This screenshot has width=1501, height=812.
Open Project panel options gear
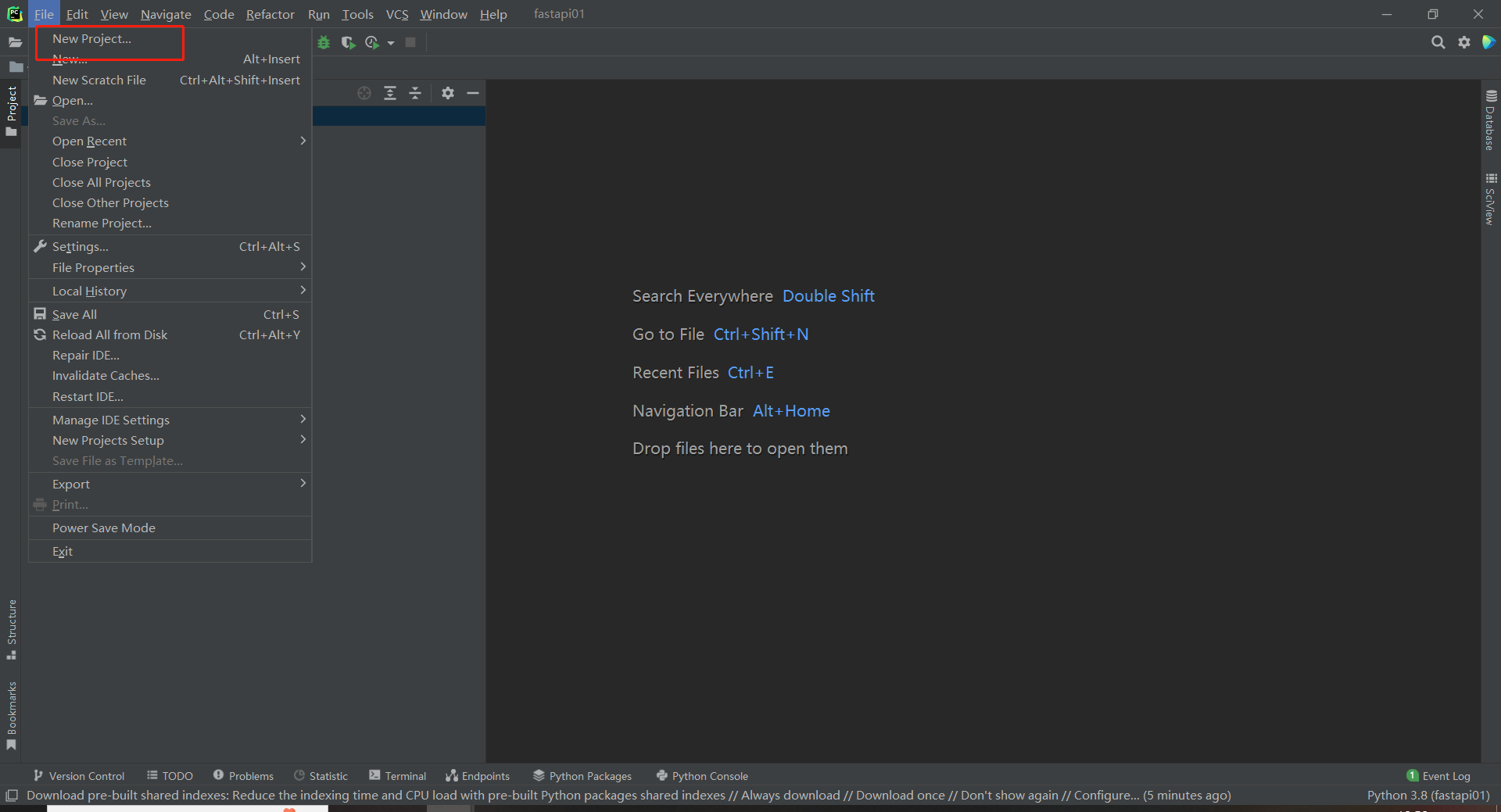point(447,93)
